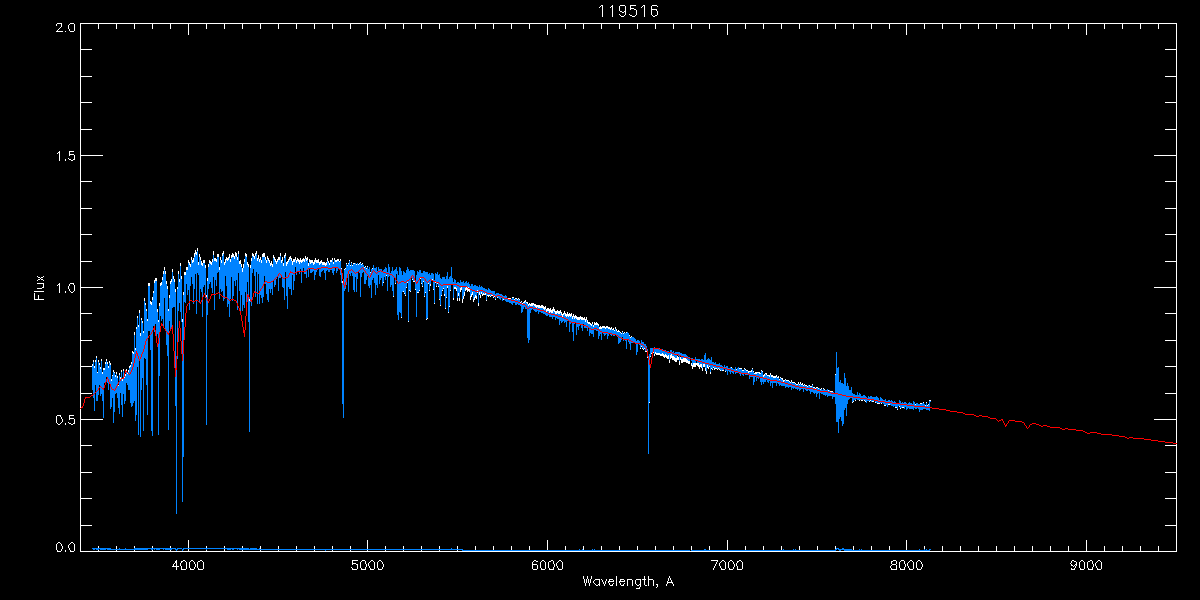Click the 6000 wavelength tick label

pos(547,567)
